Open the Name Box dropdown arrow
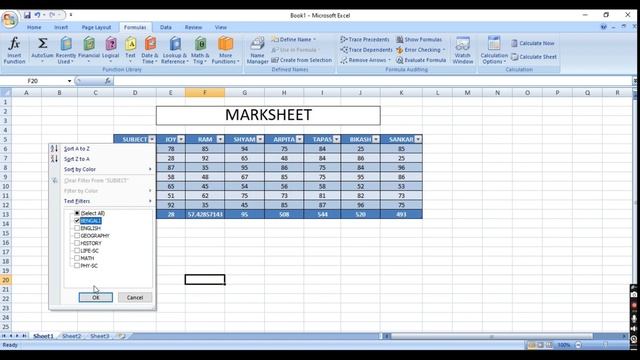This screenshot has height=360, width=640. [x=69, y=81]
